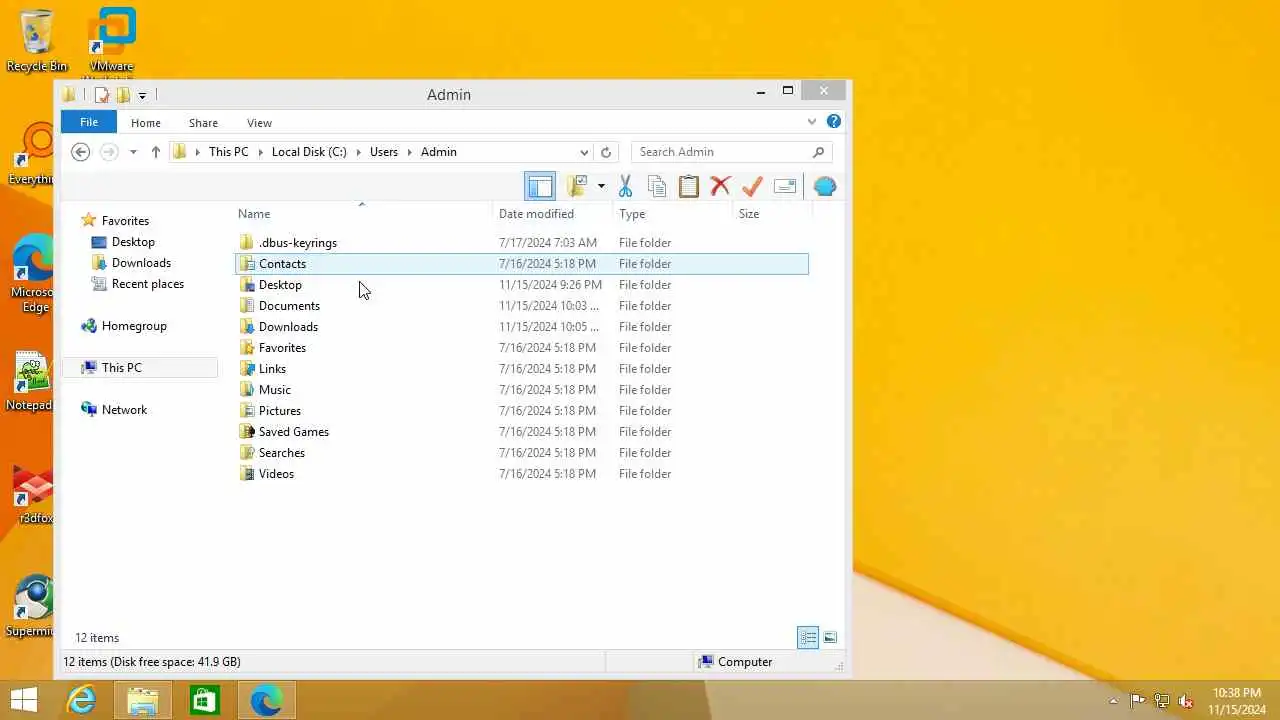This screenshot has width=1280, height=720.
Task: Click the E-mail envelope toolbar icon
Action: (785, 186)
